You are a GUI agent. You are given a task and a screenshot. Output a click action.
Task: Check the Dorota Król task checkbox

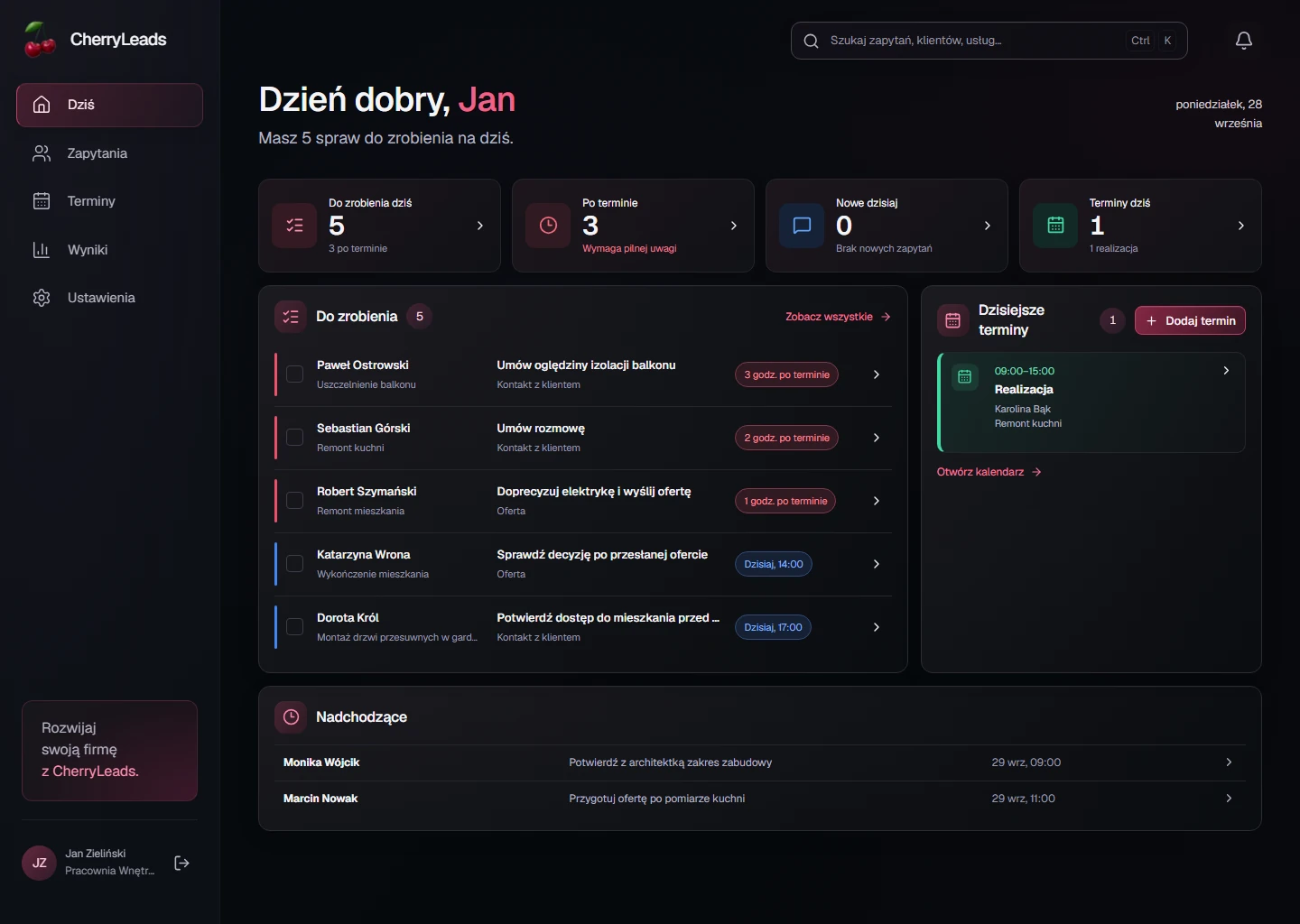[294, 627]
